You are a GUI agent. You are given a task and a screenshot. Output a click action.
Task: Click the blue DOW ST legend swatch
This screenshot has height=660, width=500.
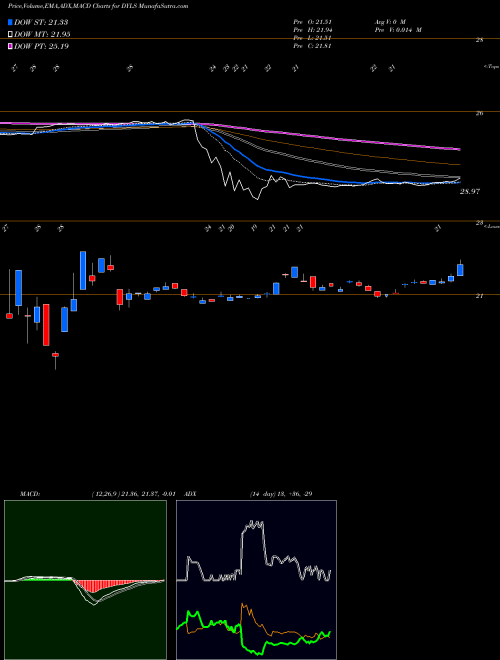[x=11, y=22]
